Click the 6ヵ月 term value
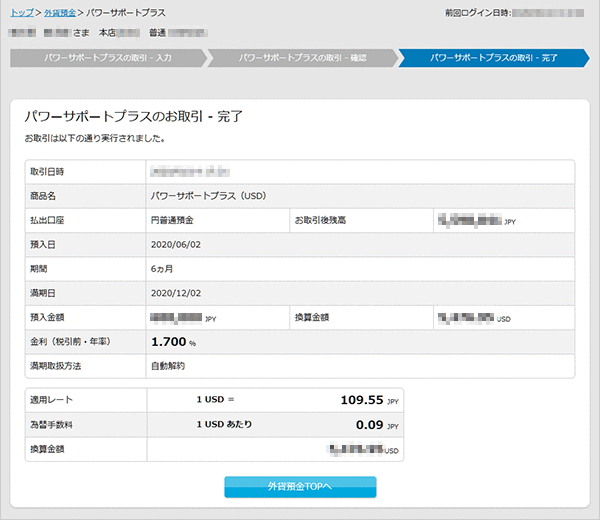Image resolution: width=600 pixels, height=520 pixels. point(164,268)
